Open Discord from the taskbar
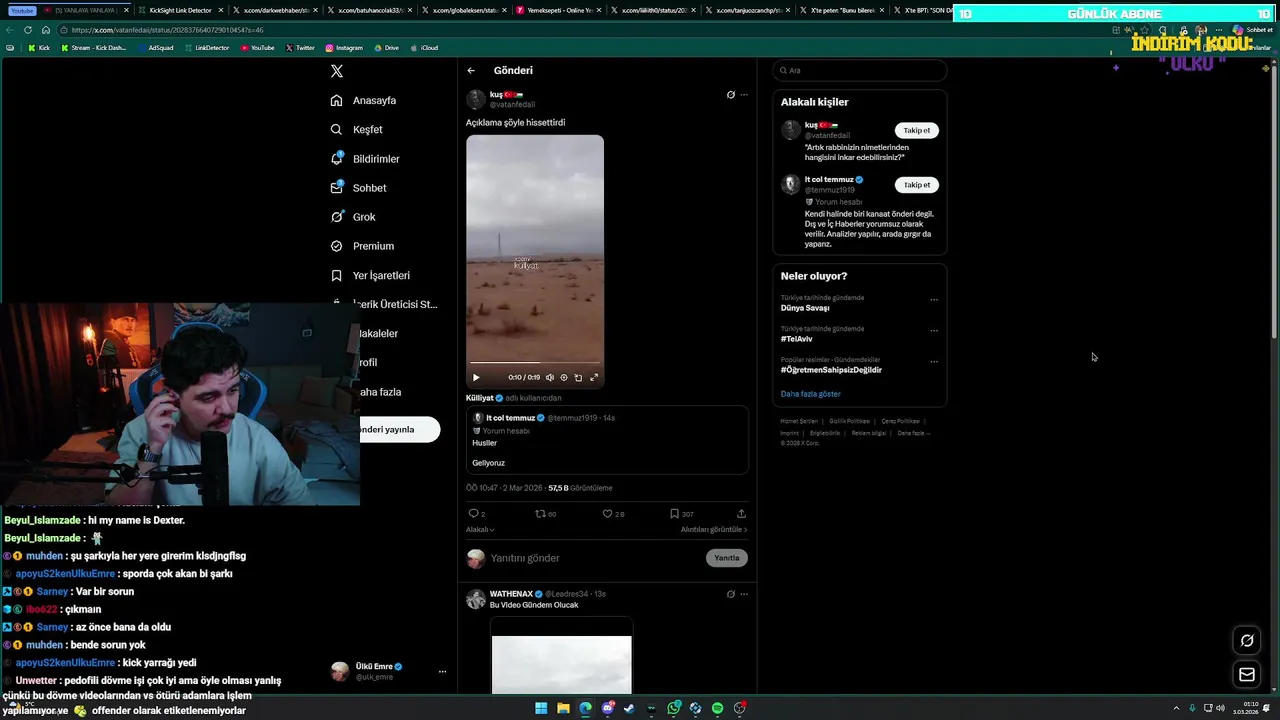 point(607,708)
